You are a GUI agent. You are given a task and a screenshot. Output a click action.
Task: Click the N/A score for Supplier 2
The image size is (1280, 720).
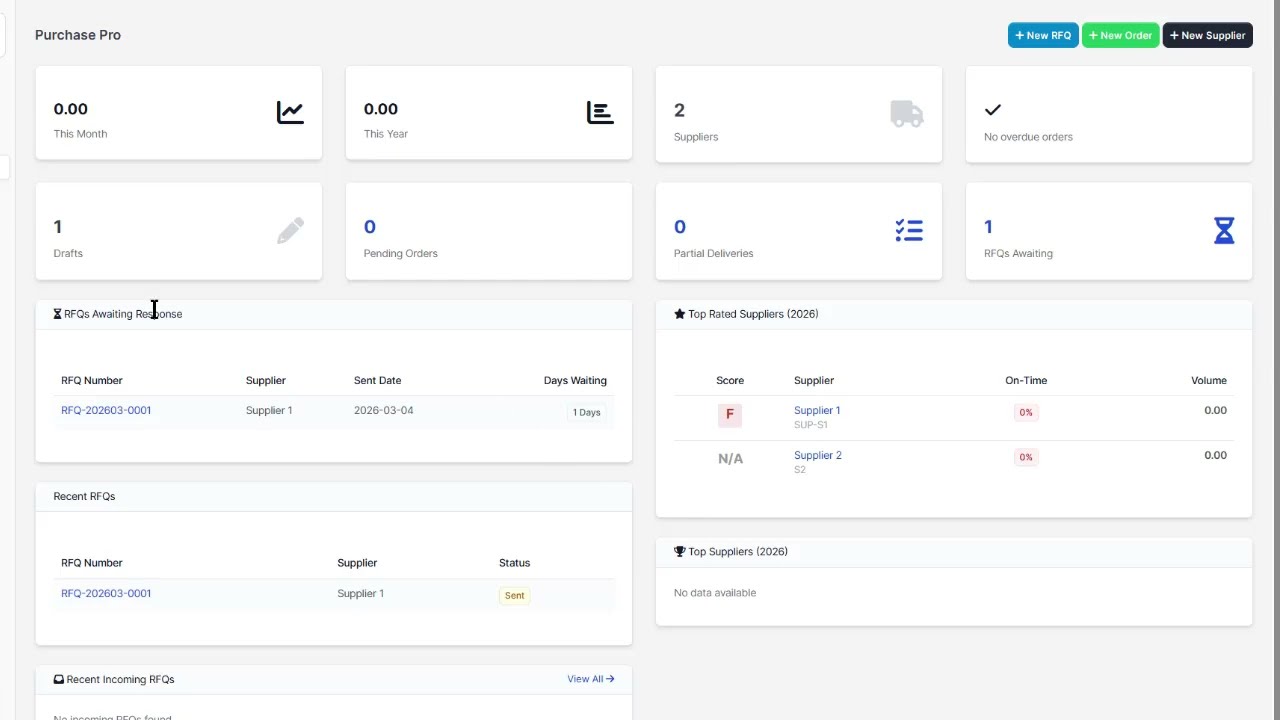[730, 458]
